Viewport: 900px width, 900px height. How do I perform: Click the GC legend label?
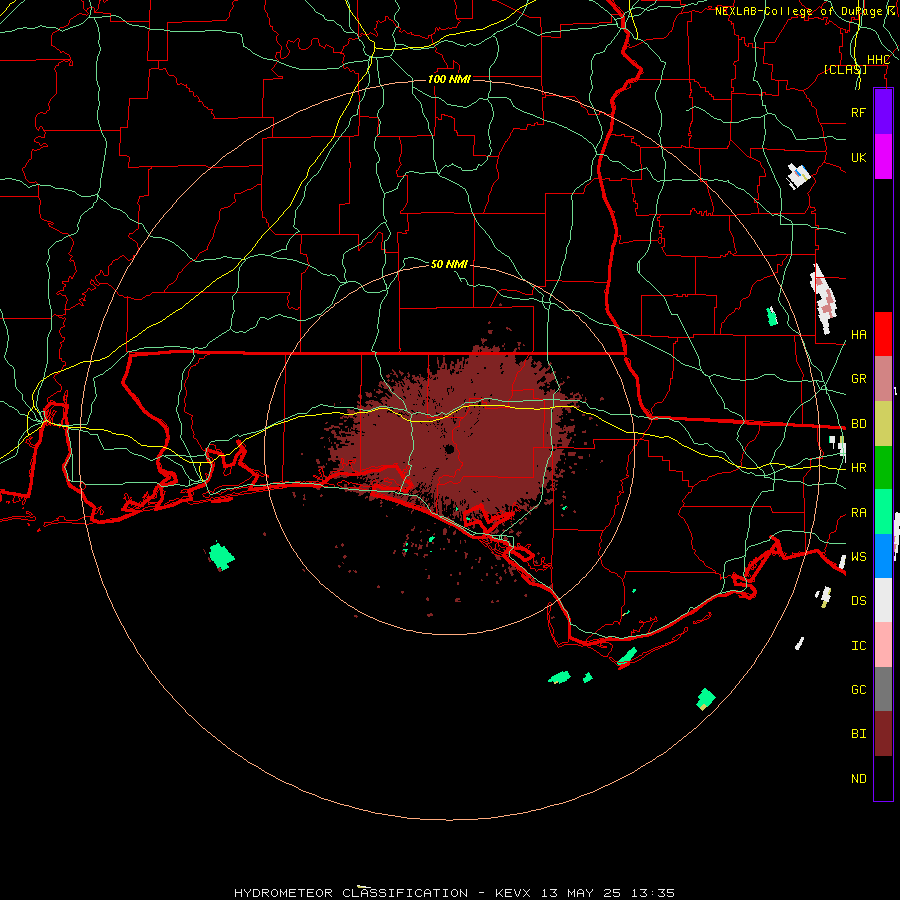click(x=858, y=689)
